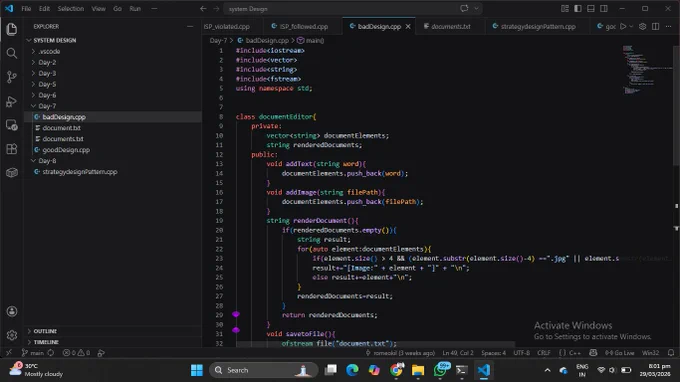Close the badDesign.cpp tab
Viewport: 680px width, 382px height.
[x=408, y=26]
